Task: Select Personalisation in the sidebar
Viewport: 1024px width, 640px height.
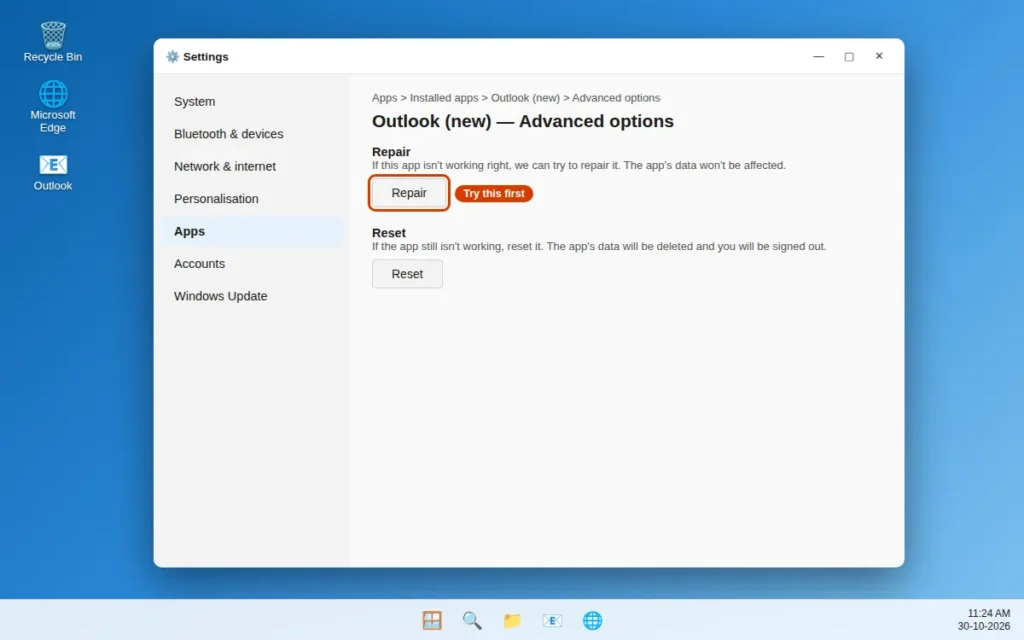Action: pyautogui.click(x=252, y=199)
